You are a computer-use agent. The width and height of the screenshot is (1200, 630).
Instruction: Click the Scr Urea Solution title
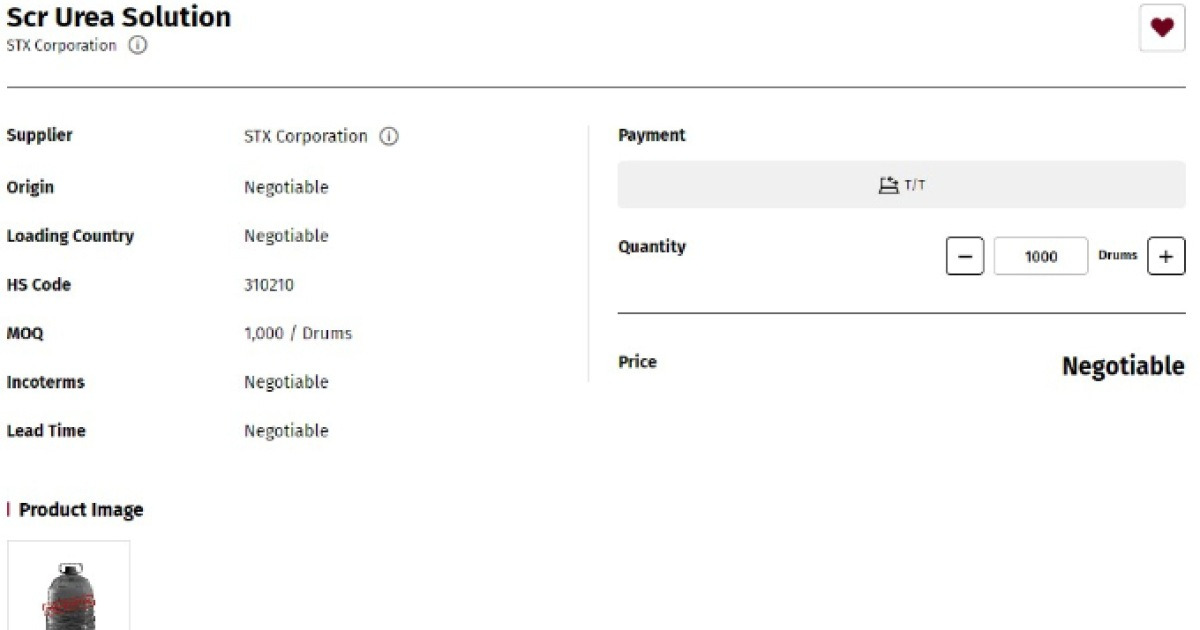119,17
